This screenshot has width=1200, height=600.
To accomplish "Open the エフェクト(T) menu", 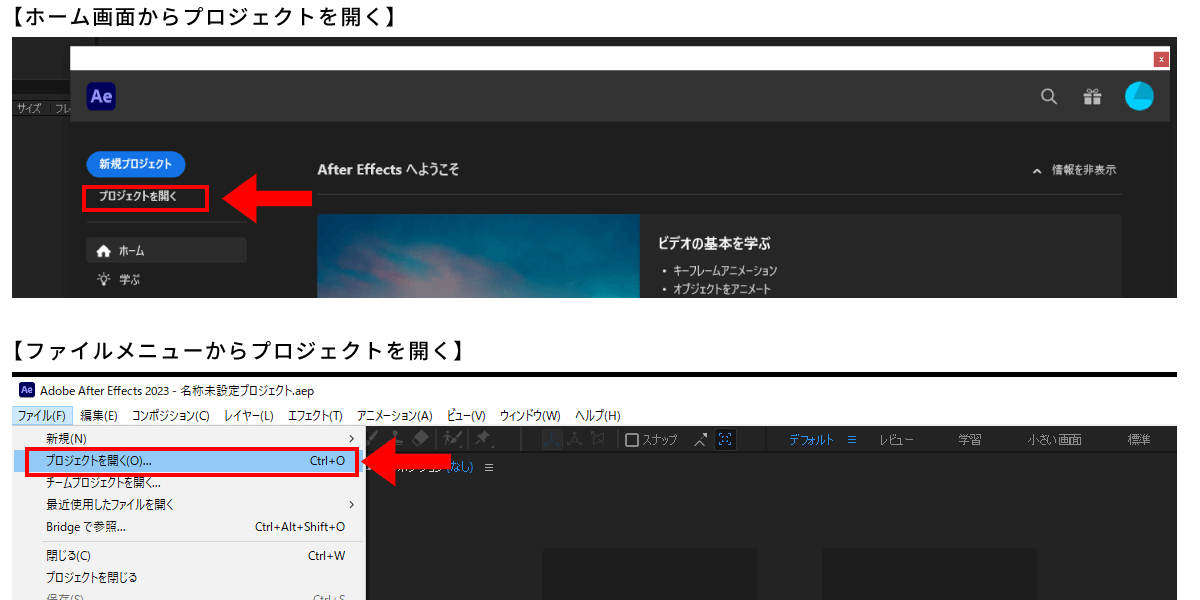I will coord(315,415).
